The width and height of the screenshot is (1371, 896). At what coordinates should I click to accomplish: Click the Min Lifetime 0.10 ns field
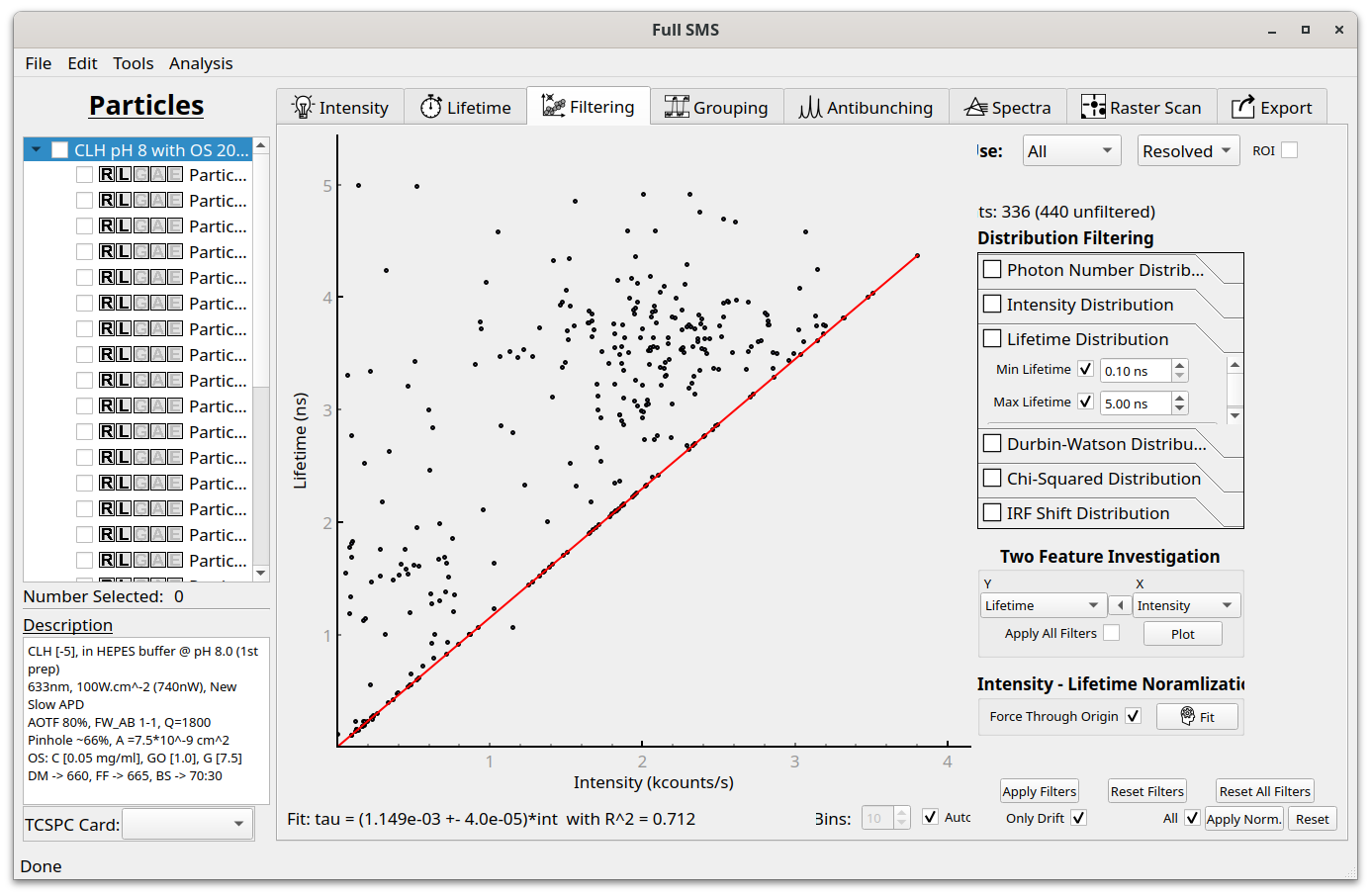pos(1136,371)
